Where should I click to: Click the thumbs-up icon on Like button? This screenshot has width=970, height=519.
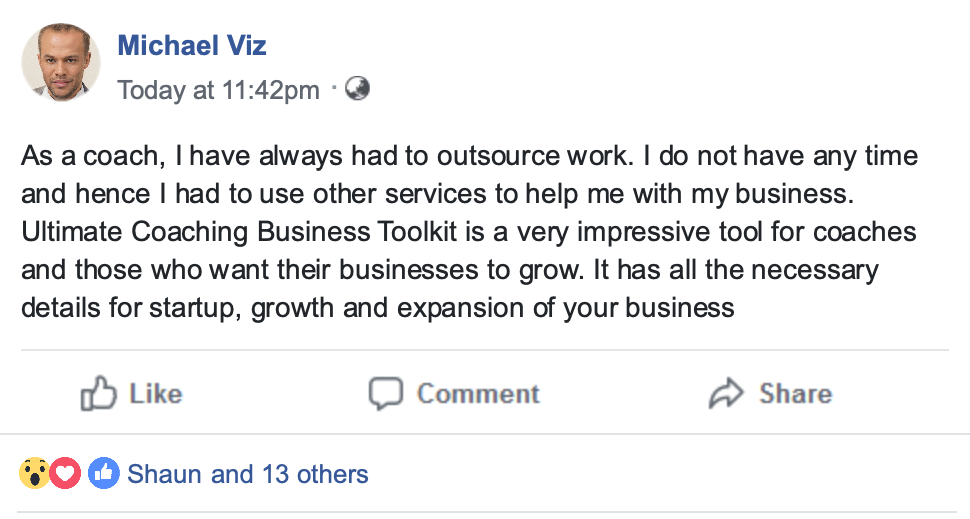(98, 394)
